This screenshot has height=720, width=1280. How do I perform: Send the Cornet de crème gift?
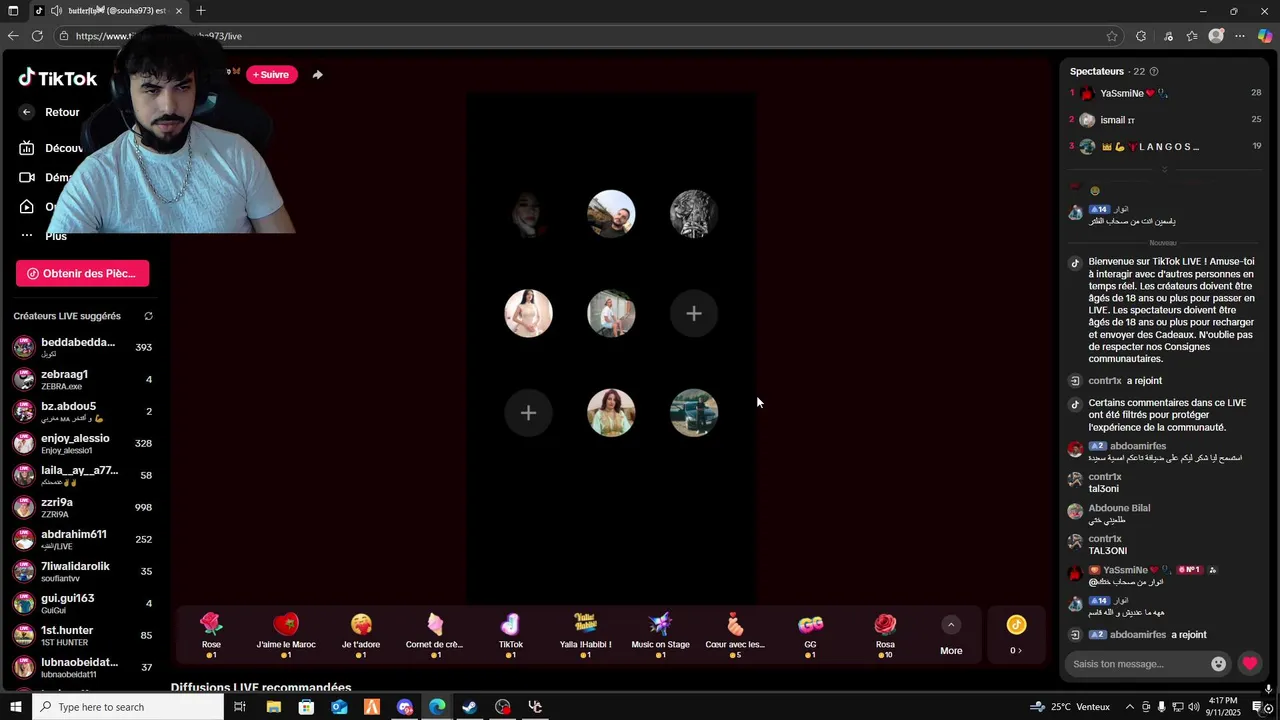click(x=435, y=635)
